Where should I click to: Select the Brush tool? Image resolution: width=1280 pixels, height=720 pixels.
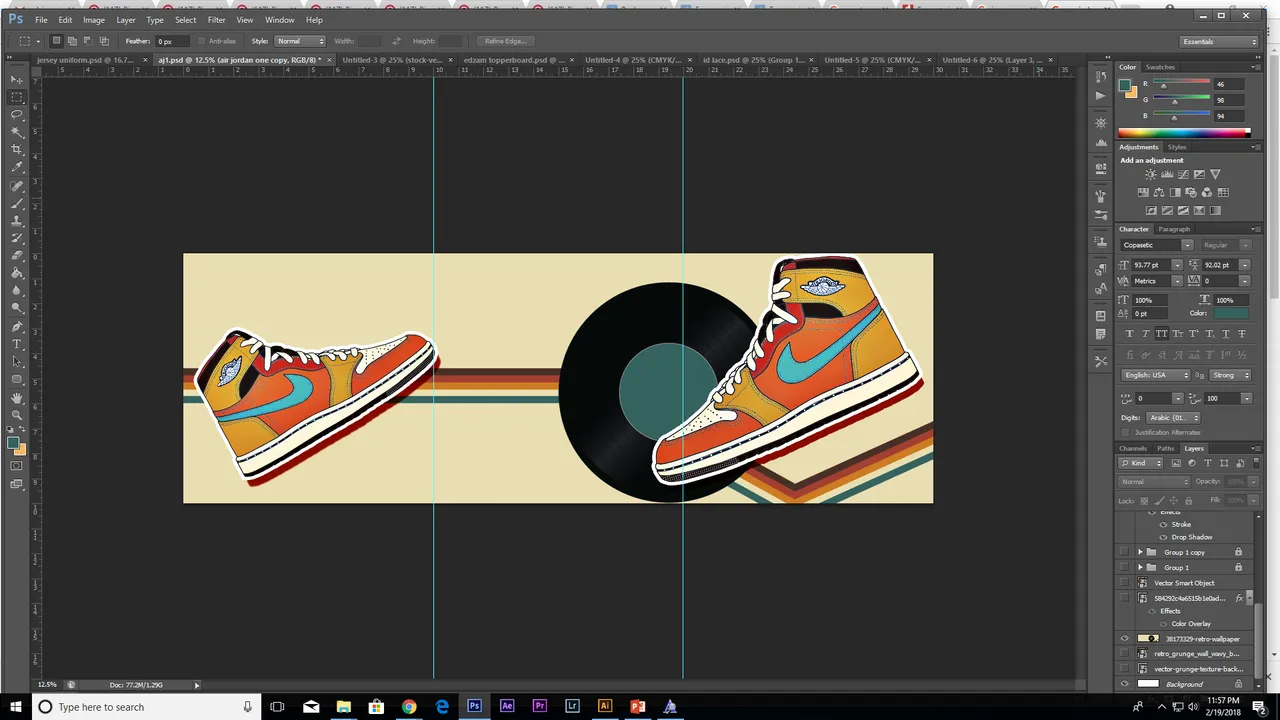pyautogui.click(x=17, y=203)
